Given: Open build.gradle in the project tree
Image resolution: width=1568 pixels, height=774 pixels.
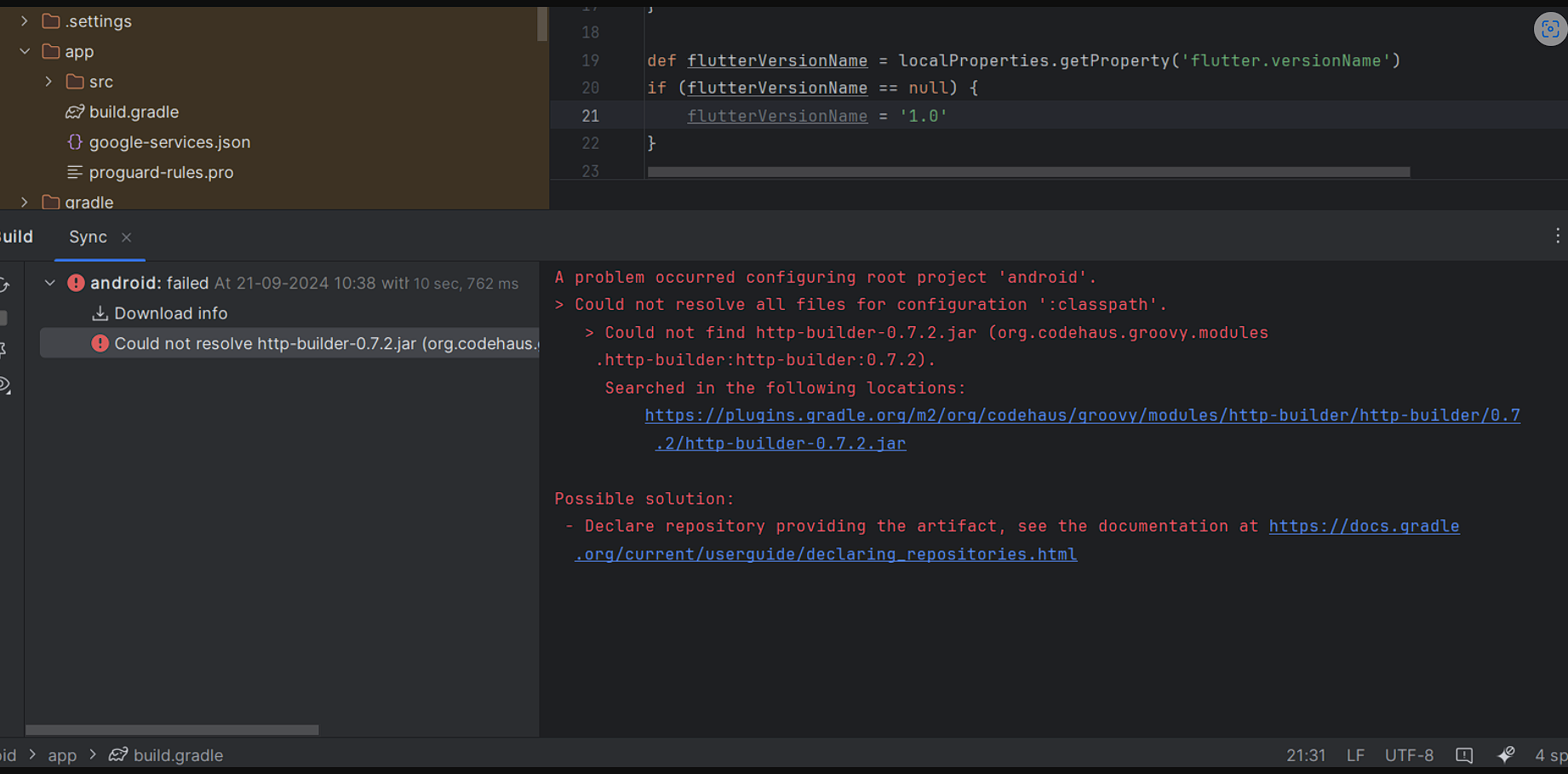Looking at the screenshot, I should [x=134, y=112].
